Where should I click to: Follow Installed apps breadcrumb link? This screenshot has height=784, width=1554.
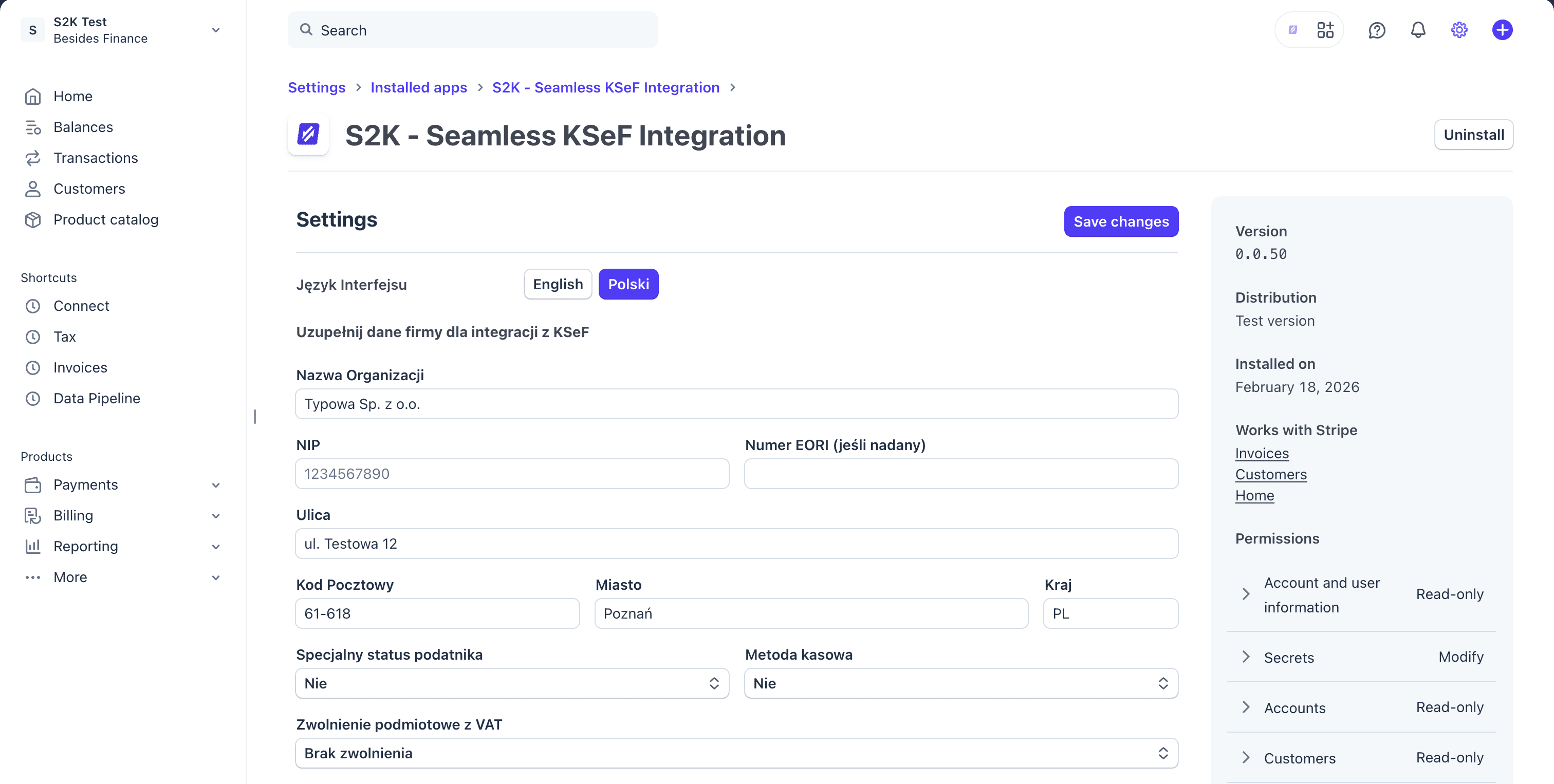pyautogui.click(x=418, y=87)
